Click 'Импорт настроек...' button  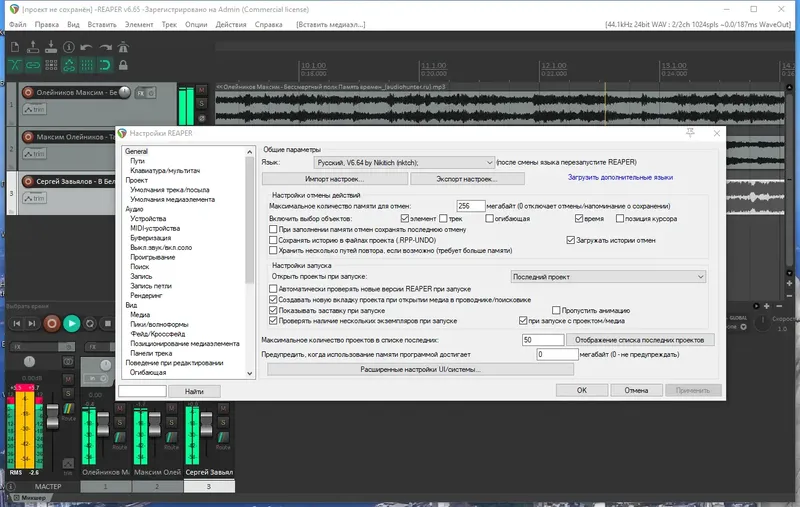pos(335,179)
